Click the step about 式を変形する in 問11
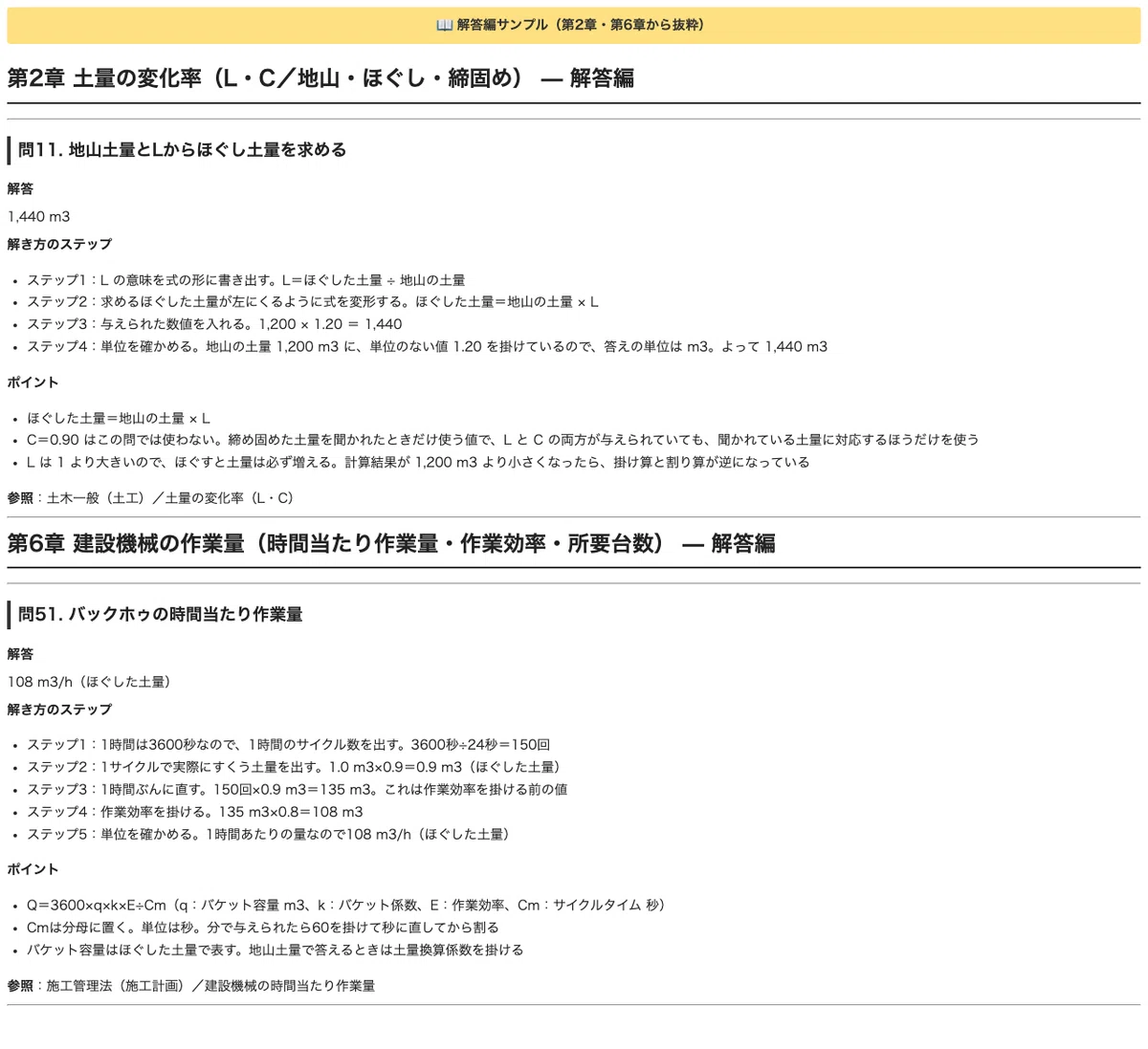This screenshot has height=1049, width=1148. 313,302
